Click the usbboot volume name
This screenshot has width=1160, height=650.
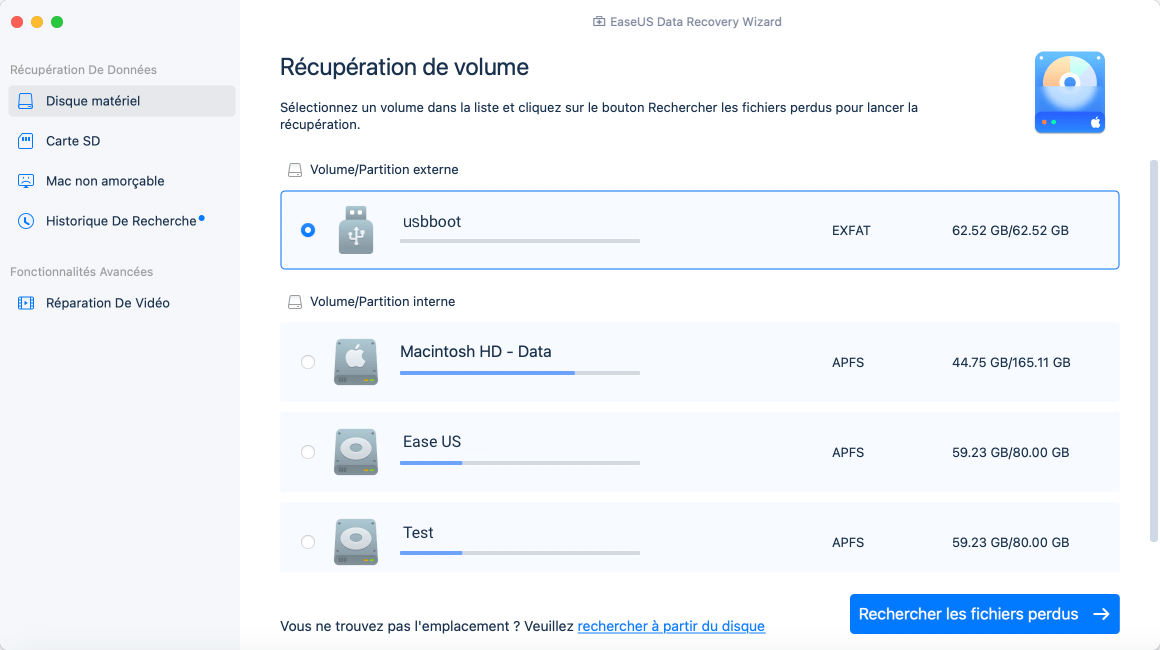click(431, 221)
